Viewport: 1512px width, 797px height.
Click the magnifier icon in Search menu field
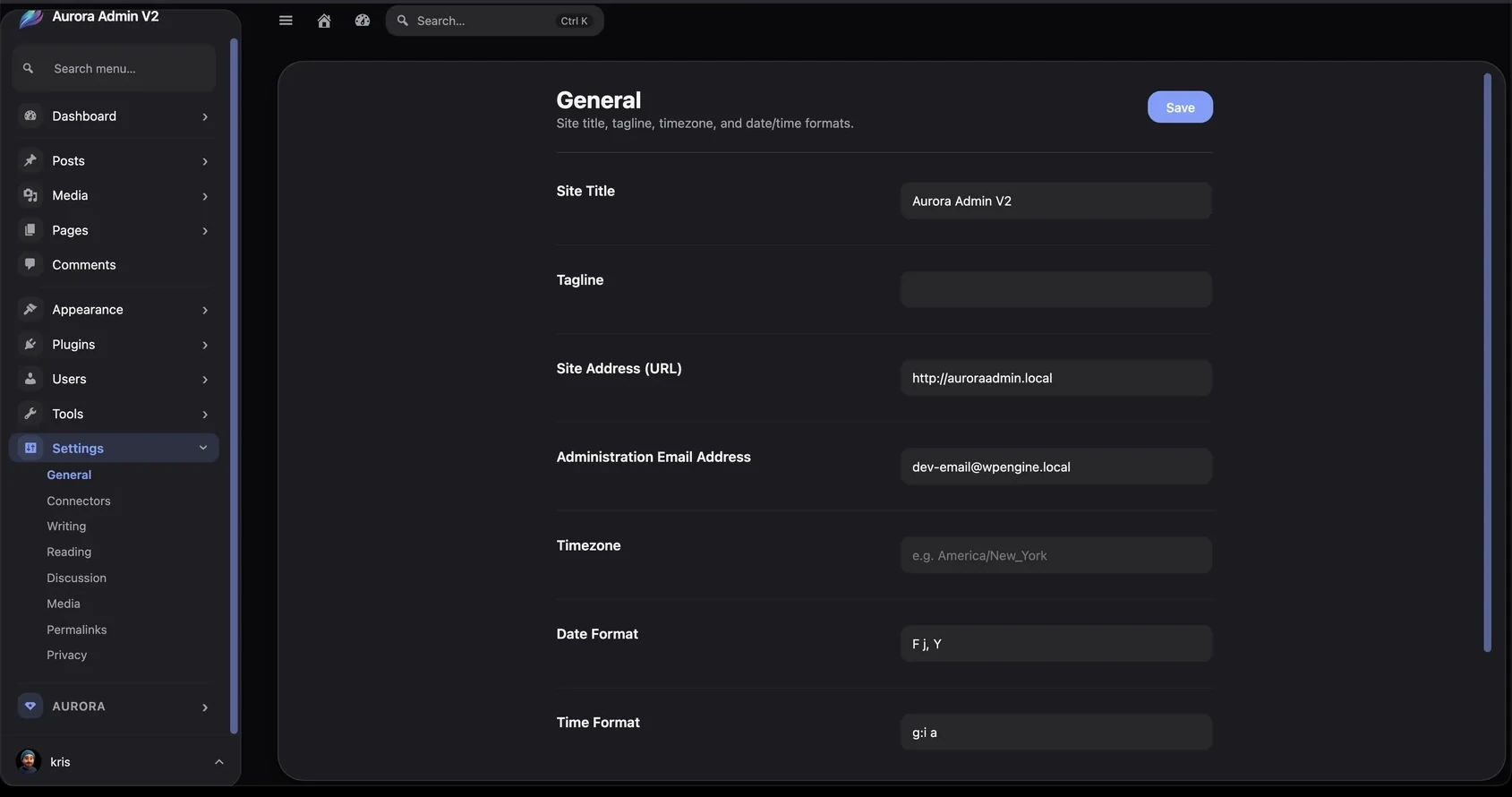pos(29,68)
